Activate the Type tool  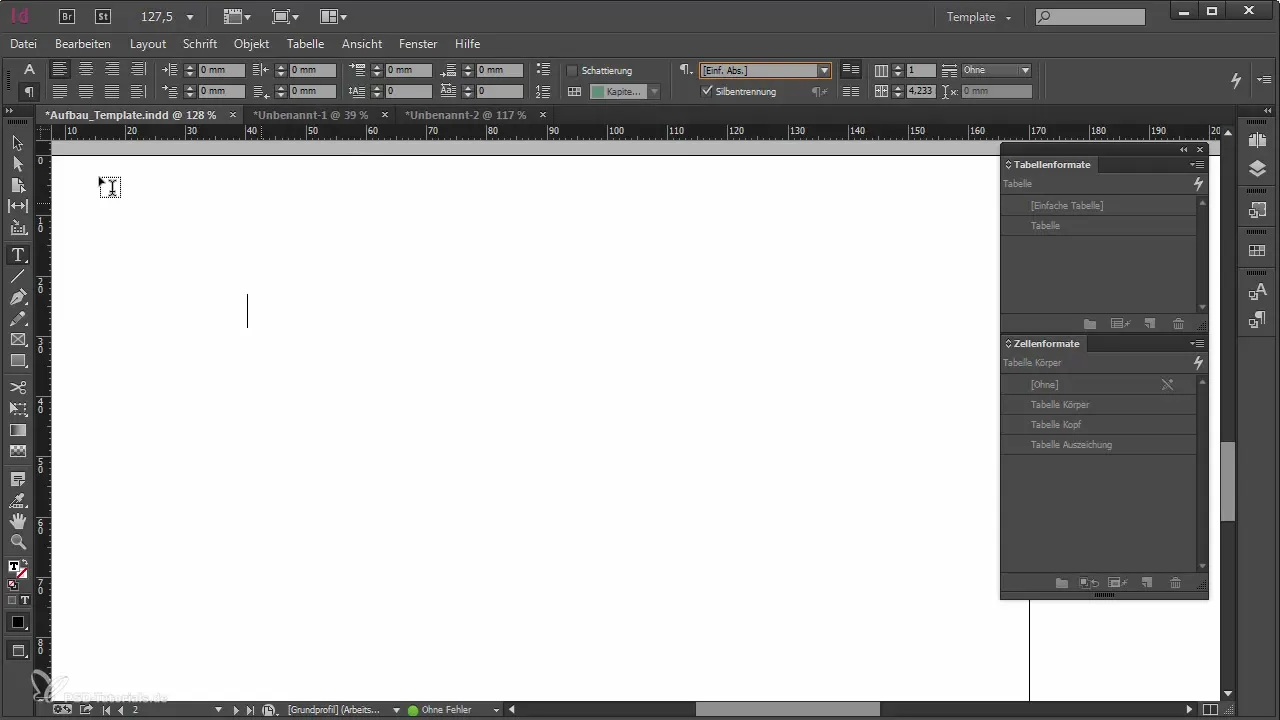coord(18,255)
